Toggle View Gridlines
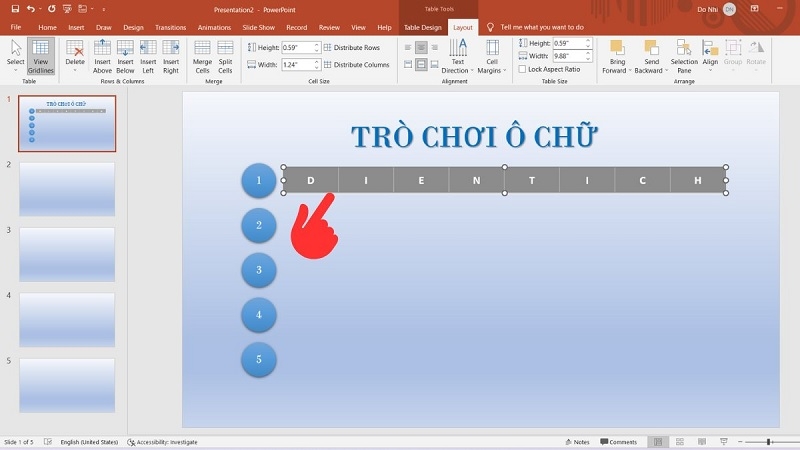Screen dimensions: 800x450 pyautogui.click(x=41, y=56)
